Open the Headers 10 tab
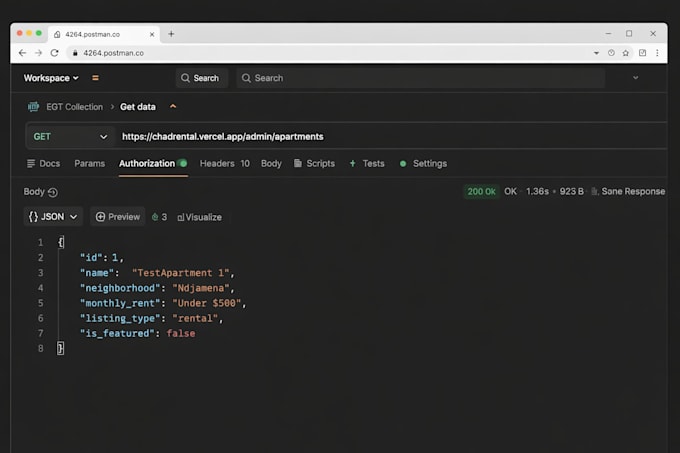Viewport: 680px width, 453px height. point(225,163)
